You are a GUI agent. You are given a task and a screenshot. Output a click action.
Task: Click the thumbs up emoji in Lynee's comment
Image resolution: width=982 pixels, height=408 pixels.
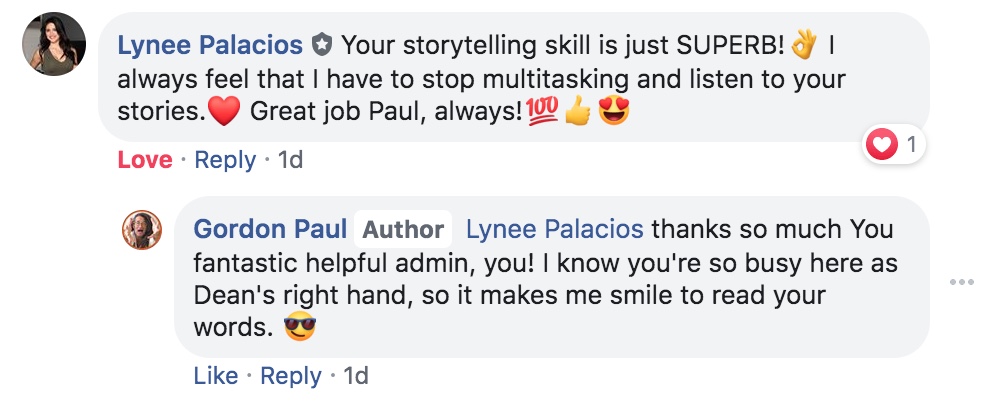coord(577,112)
